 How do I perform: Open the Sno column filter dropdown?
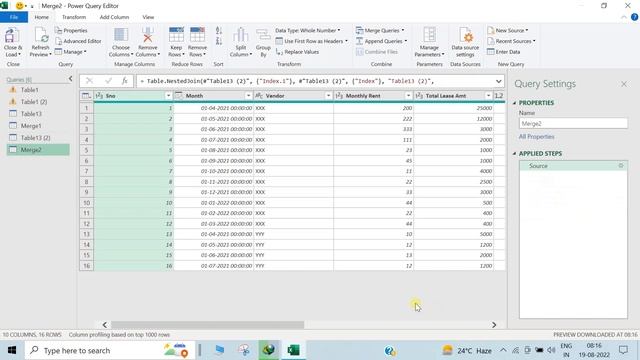[168, 96]
